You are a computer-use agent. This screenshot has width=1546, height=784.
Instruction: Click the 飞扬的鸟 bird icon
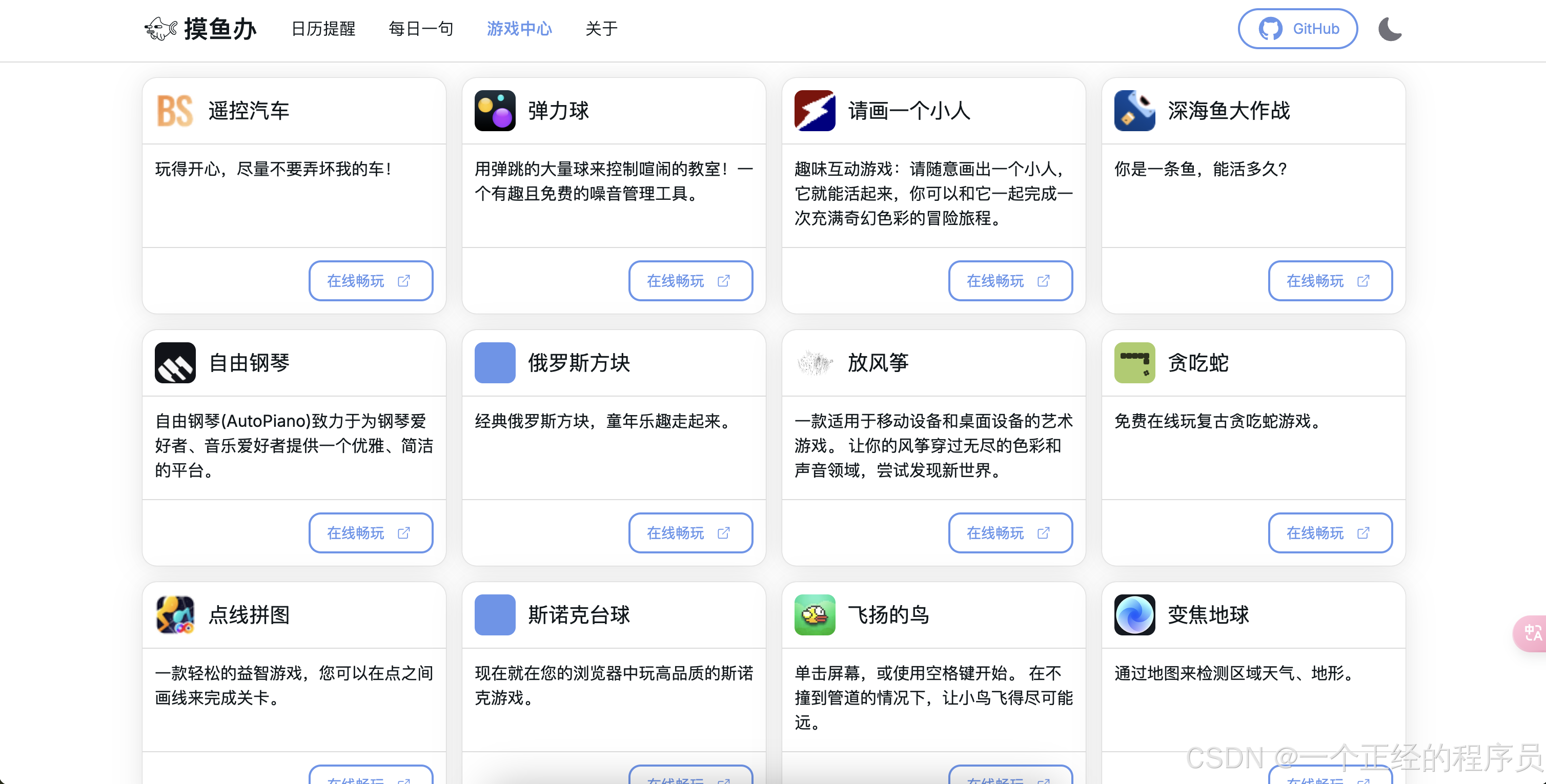point(815,614)
